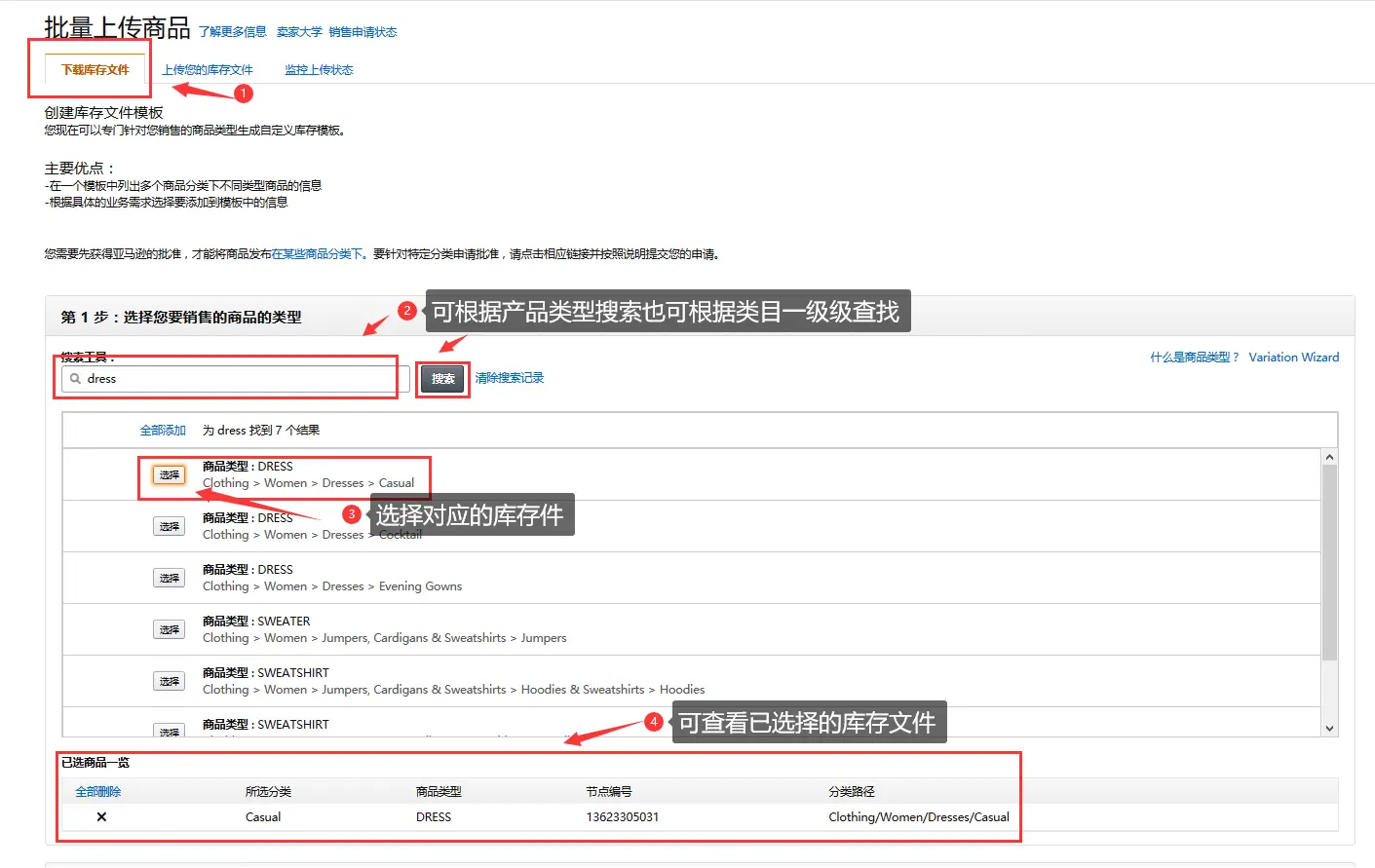The width and height of the screenshot is (1375, 868).
Task: Open the Variation Wizard link
Action: pos(1294,358)
